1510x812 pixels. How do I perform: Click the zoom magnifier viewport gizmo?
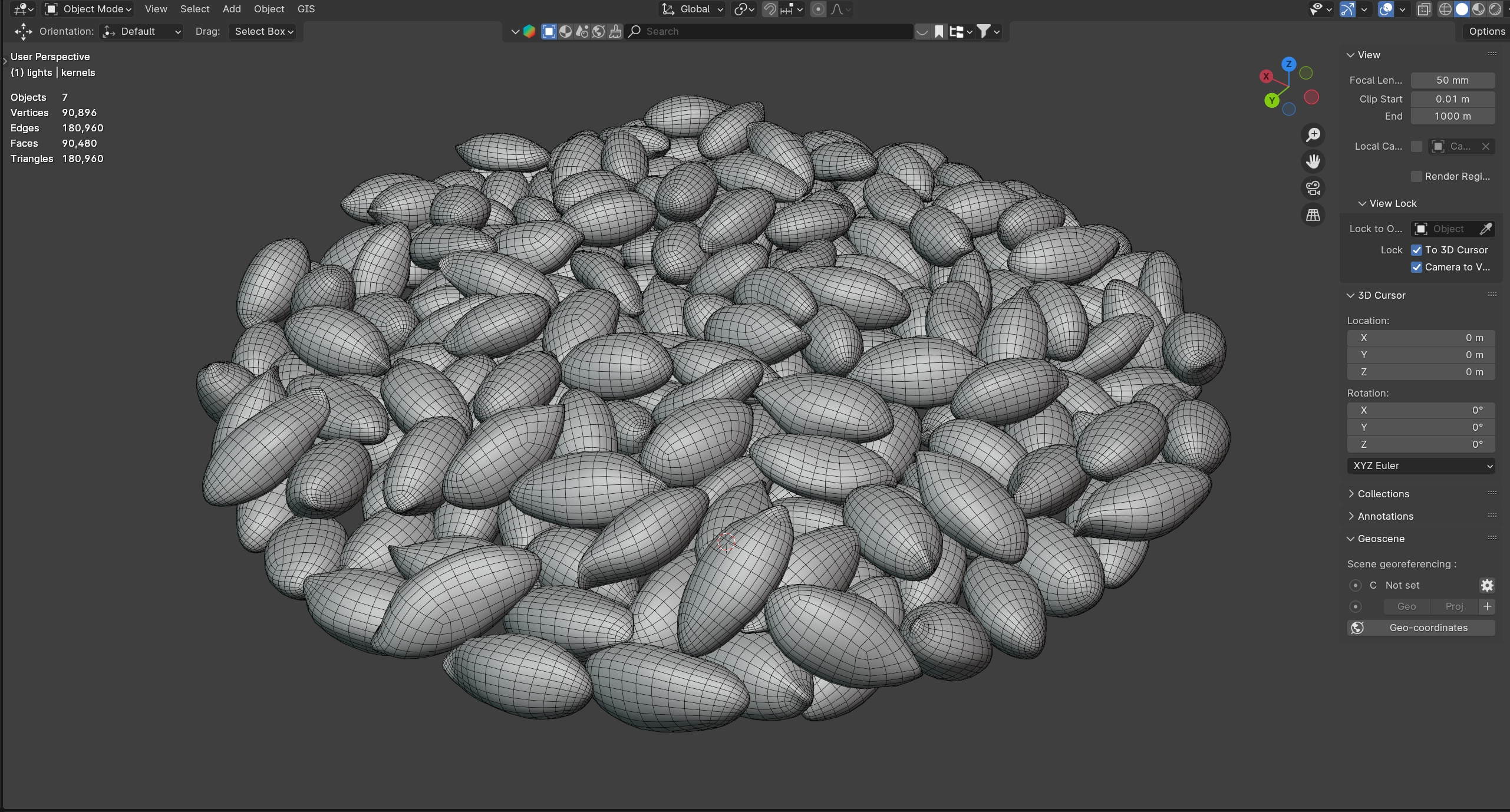point(1313,135)
